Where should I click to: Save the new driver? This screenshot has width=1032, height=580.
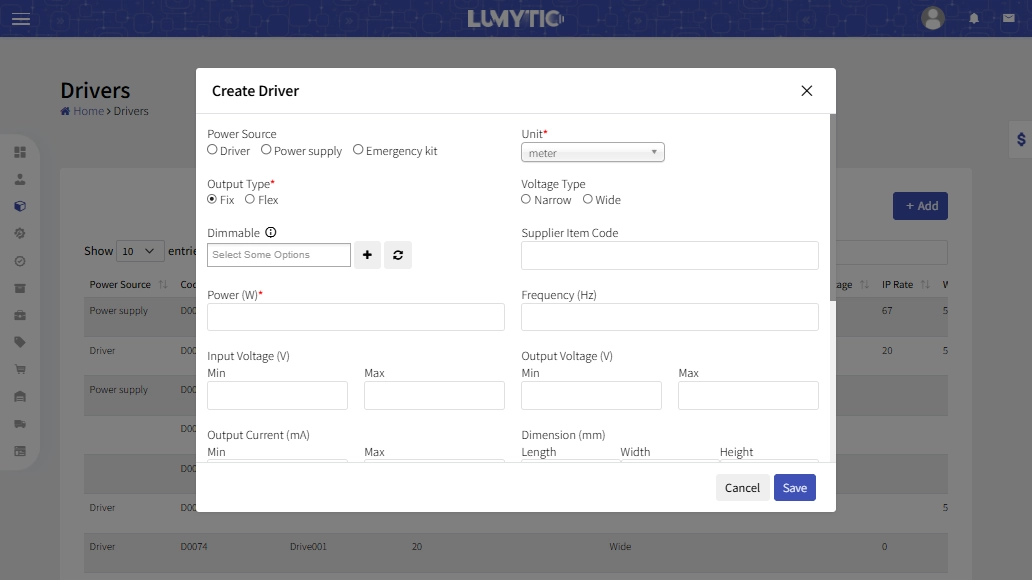[794, 487]
